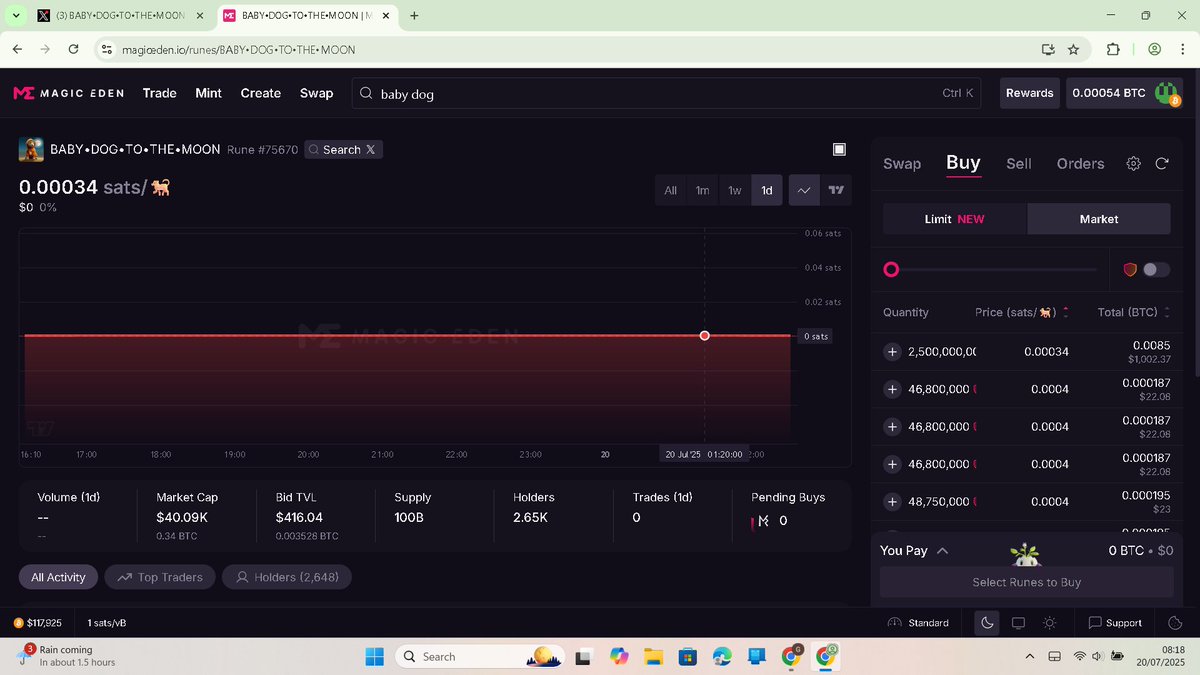This screenshot has width=1200, height=675.
Task: Click the pink quantity slider handle
Action: click(891, 269)
